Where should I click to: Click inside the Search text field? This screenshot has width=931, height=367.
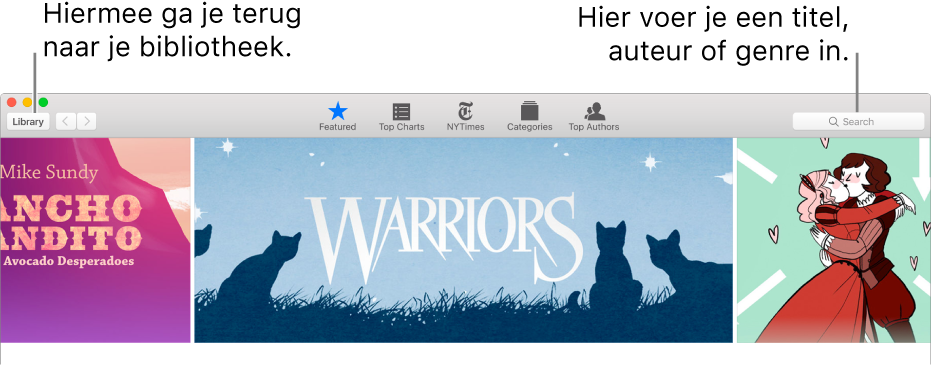(859, 122)
